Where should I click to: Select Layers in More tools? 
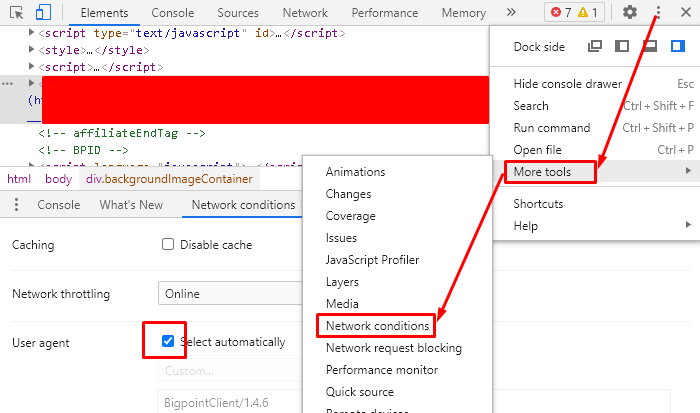click(397, 282)
